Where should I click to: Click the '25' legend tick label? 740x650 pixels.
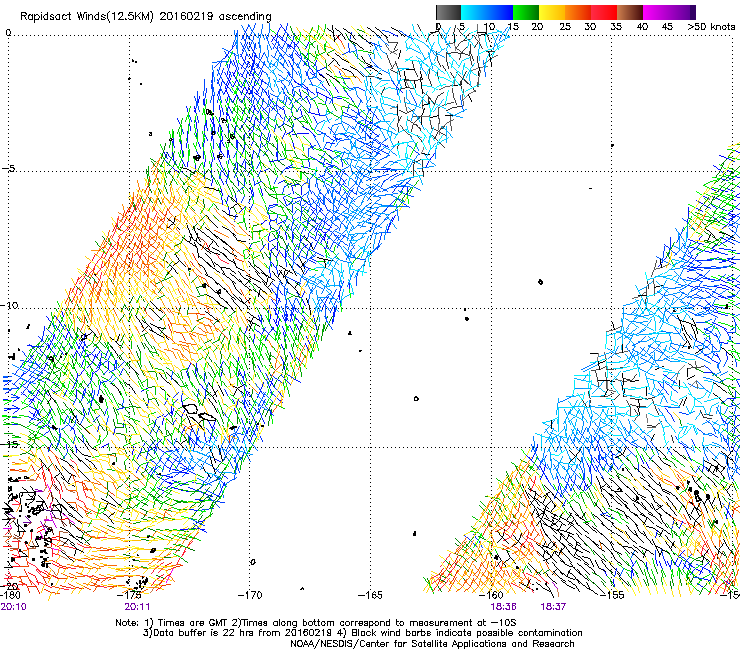565,27
